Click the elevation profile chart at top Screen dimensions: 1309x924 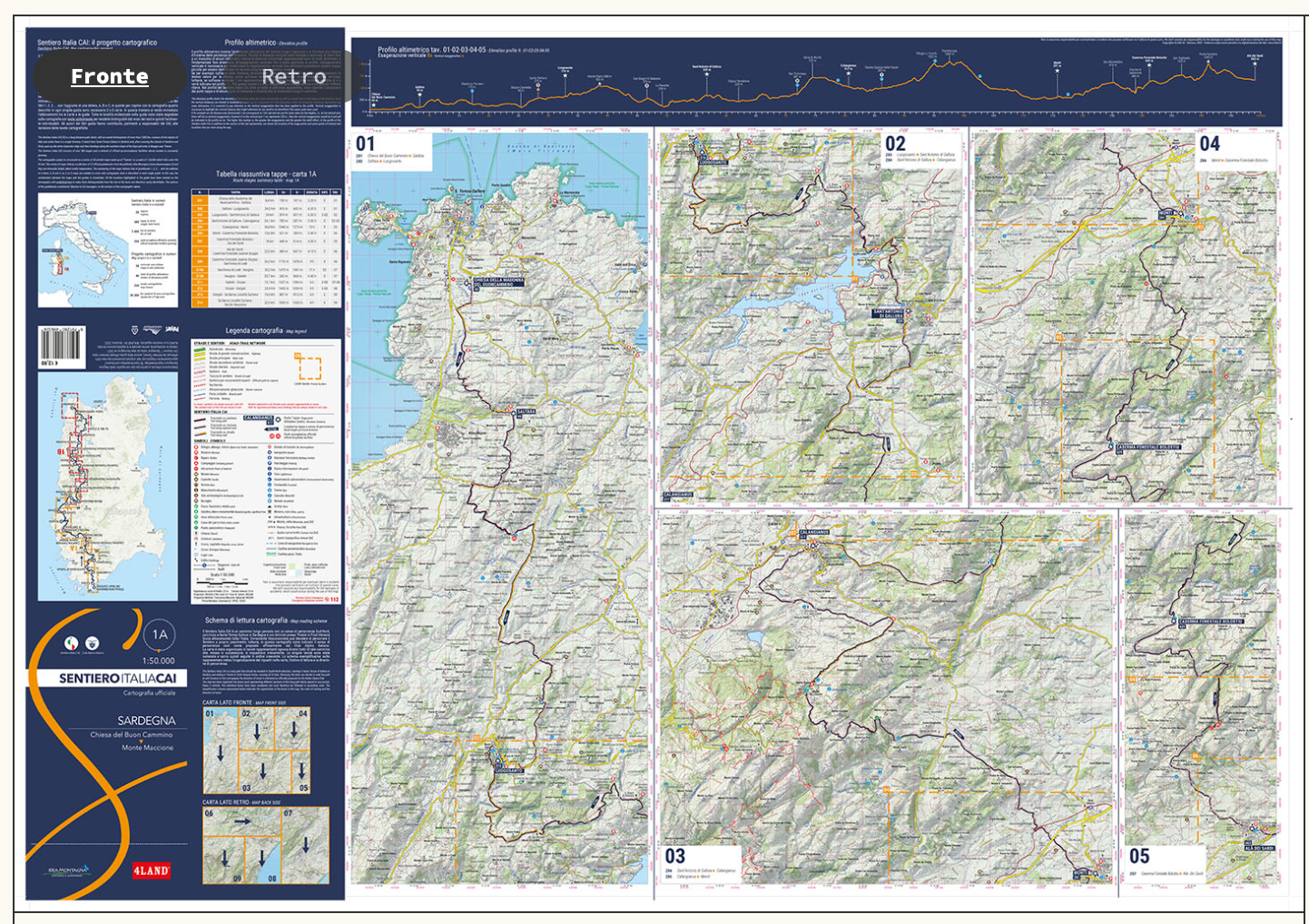[x=815, y=82]
